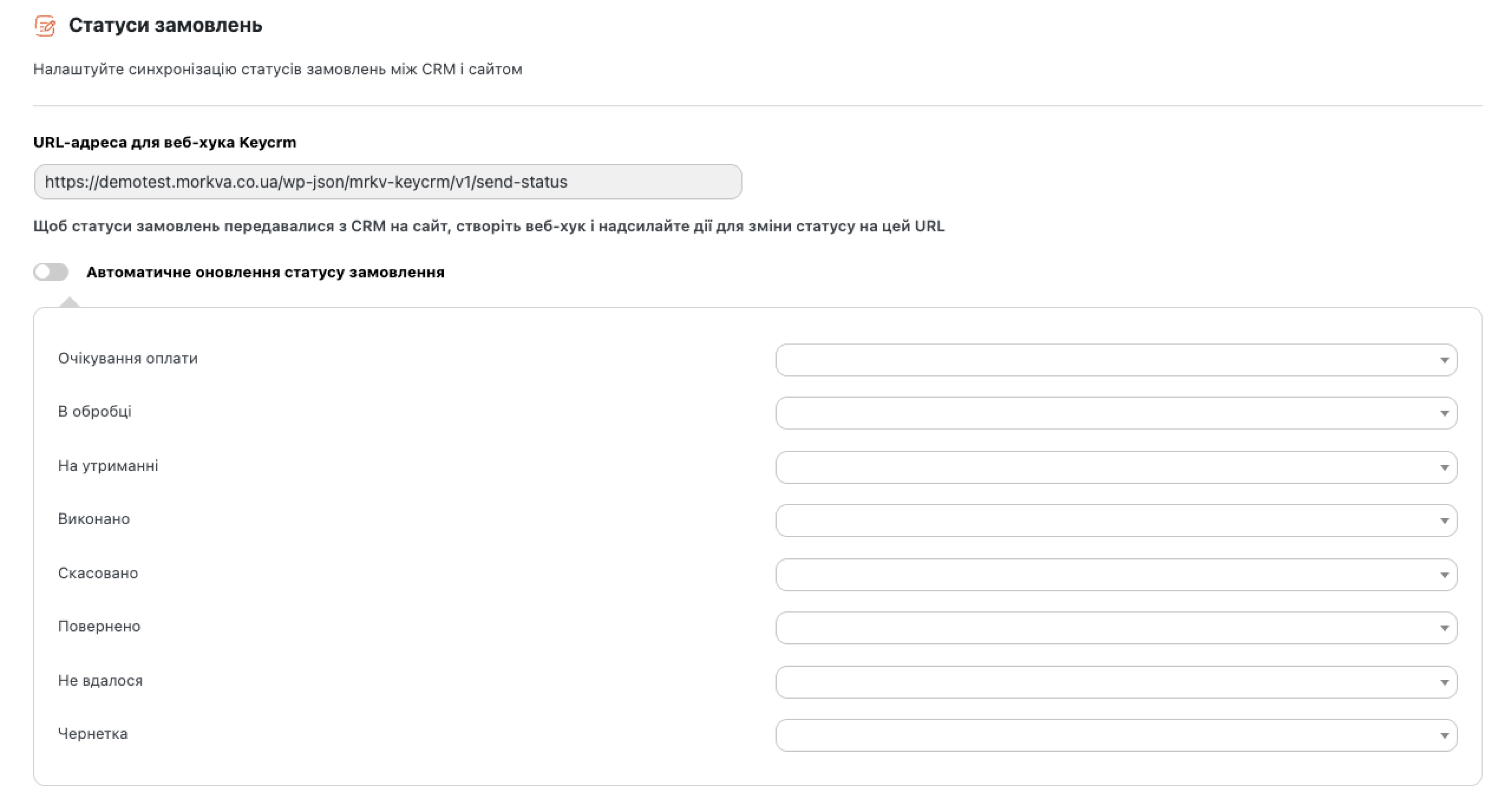Image resolution: width=1511 pixels, height=812 pixels.
Task: Click the Keycrm webhook URL field
Action: [387, 182]
